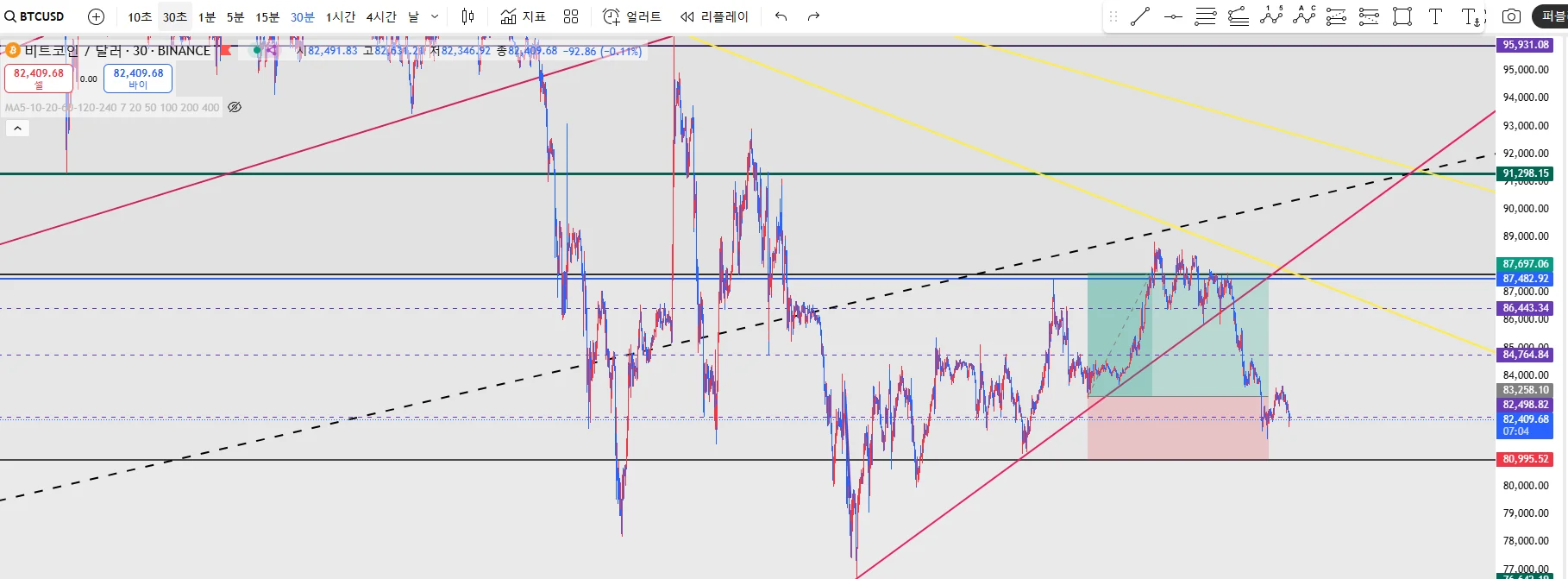Click the 87,482.92 blue price label
Viewport: 1568px width, 579px height.
click(1525, 279)
